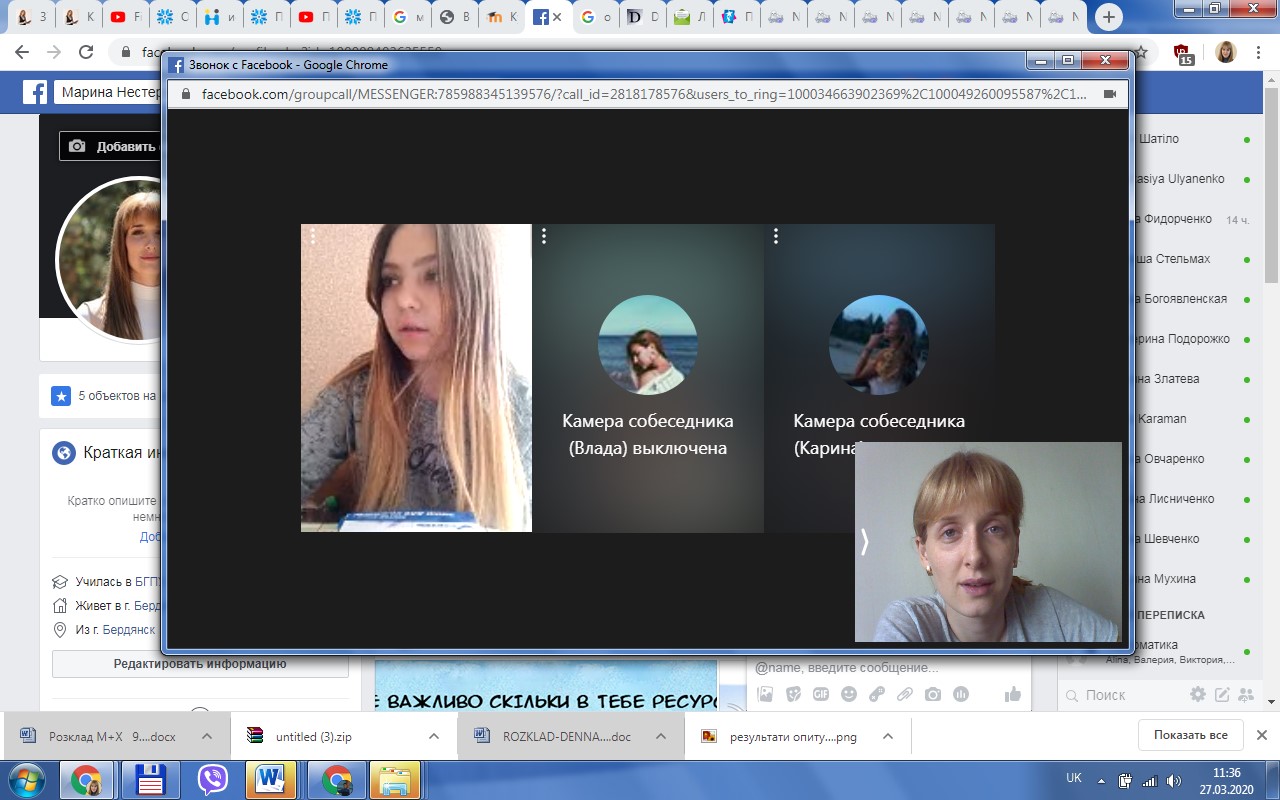This screenshot has width=1280, height=800.
Task: Open options menu for Карина's call tile
Action: 776,236
